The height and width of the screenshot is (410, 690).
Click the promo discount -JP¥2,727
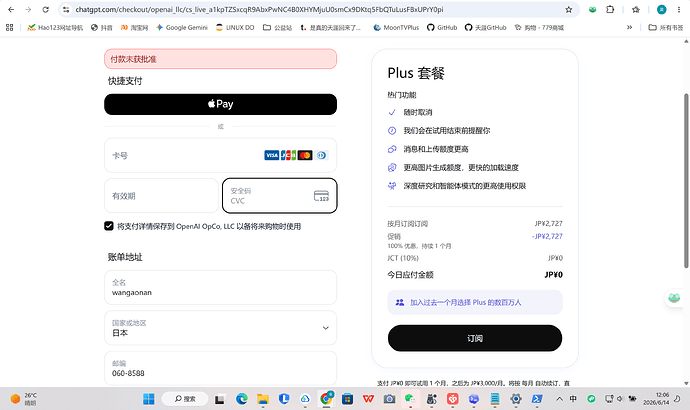point(547,236)
